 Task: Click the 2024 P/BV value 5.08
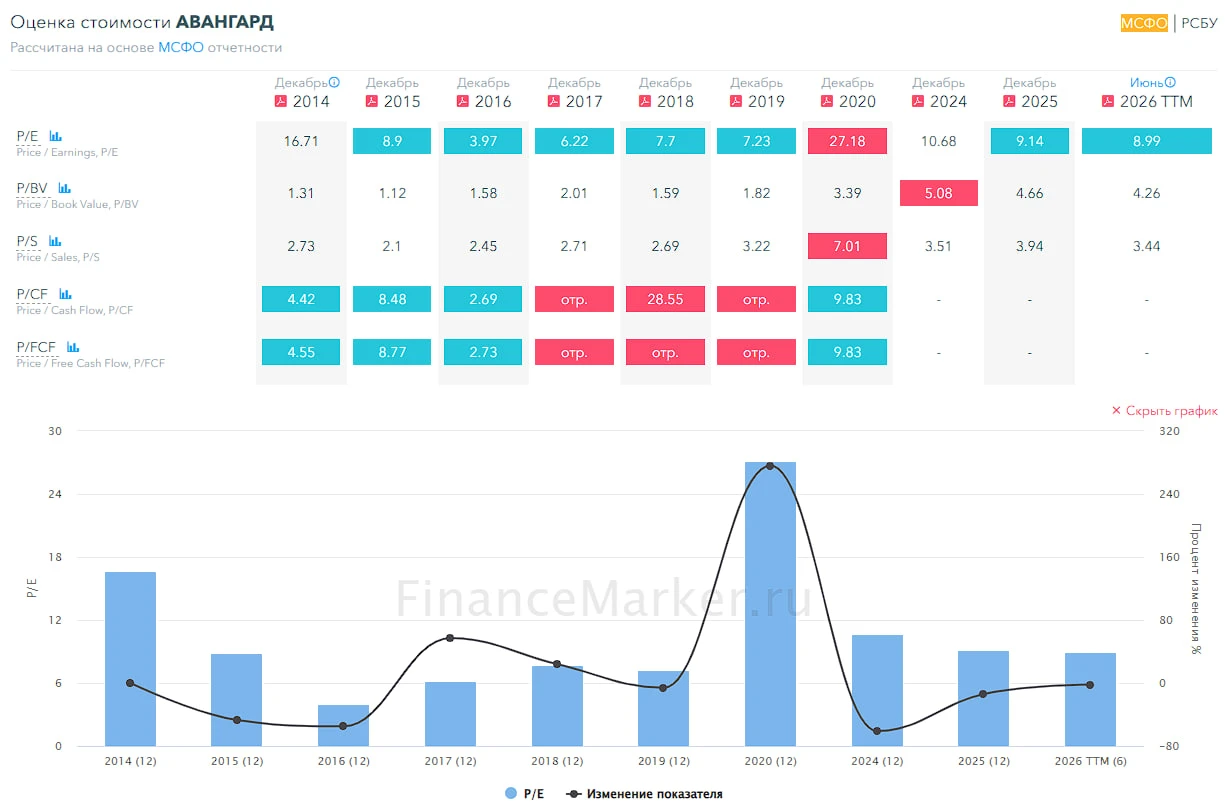tap(938, 193)
